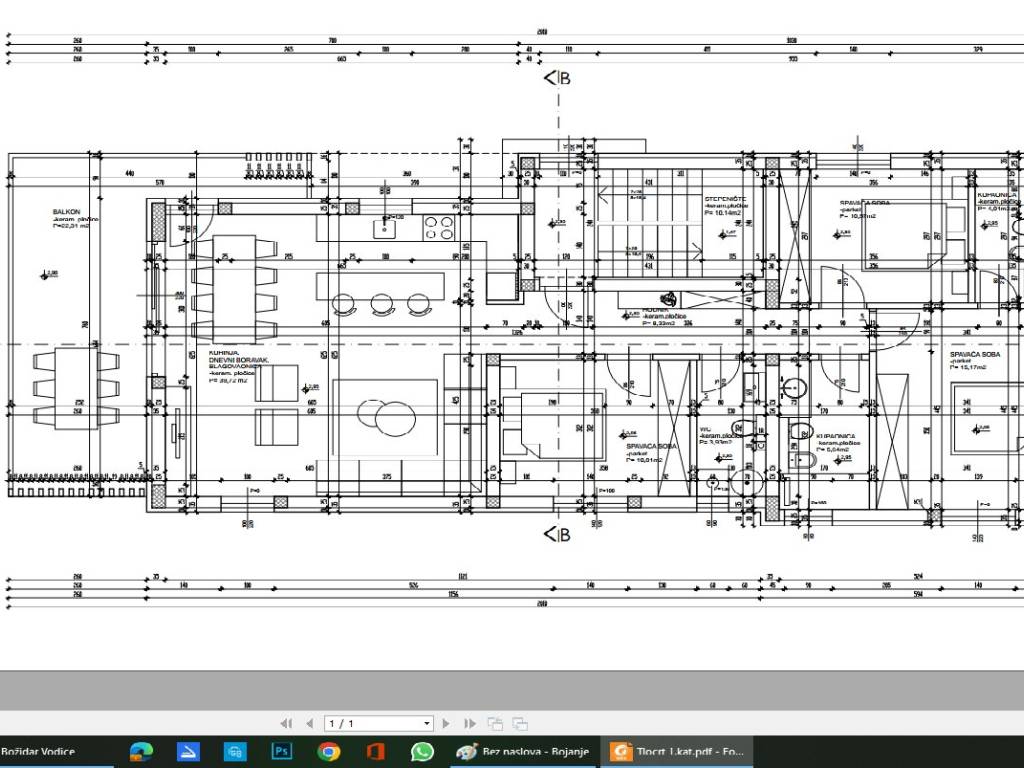Open WhatsApp from the taskbar

tap(422, 751)
